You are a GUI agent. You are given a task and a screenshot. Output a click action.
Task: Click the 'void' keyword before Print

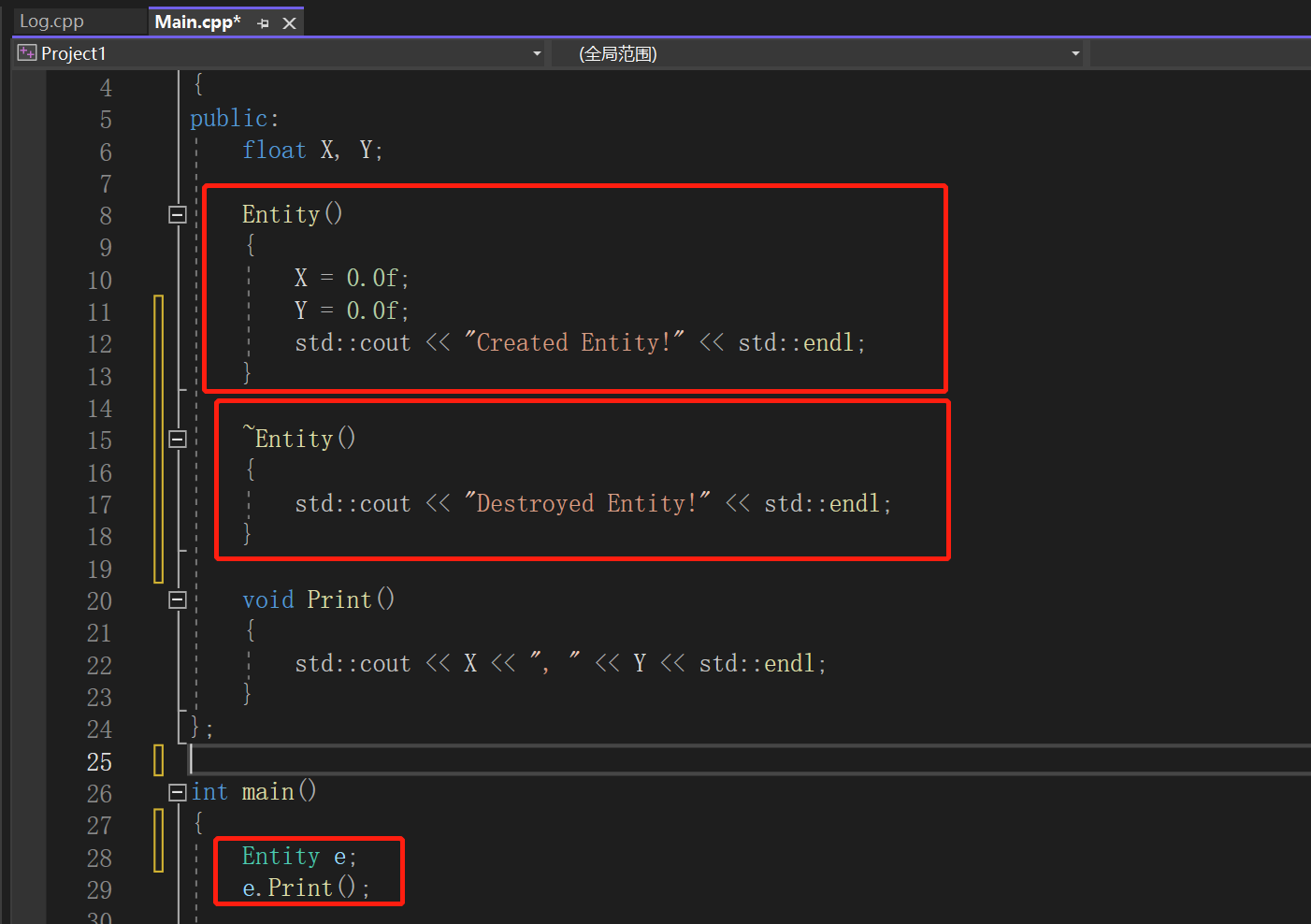coord(267,599)
